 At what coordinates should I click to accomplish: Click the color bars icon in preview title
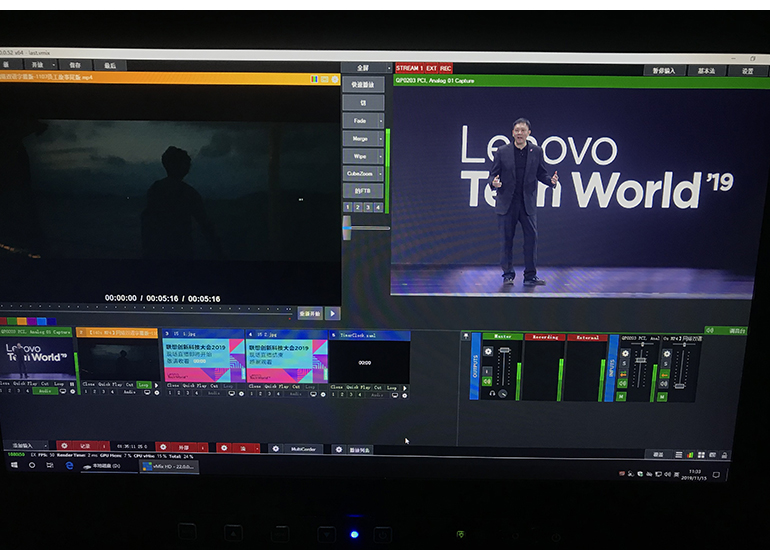tap(314, 79)
